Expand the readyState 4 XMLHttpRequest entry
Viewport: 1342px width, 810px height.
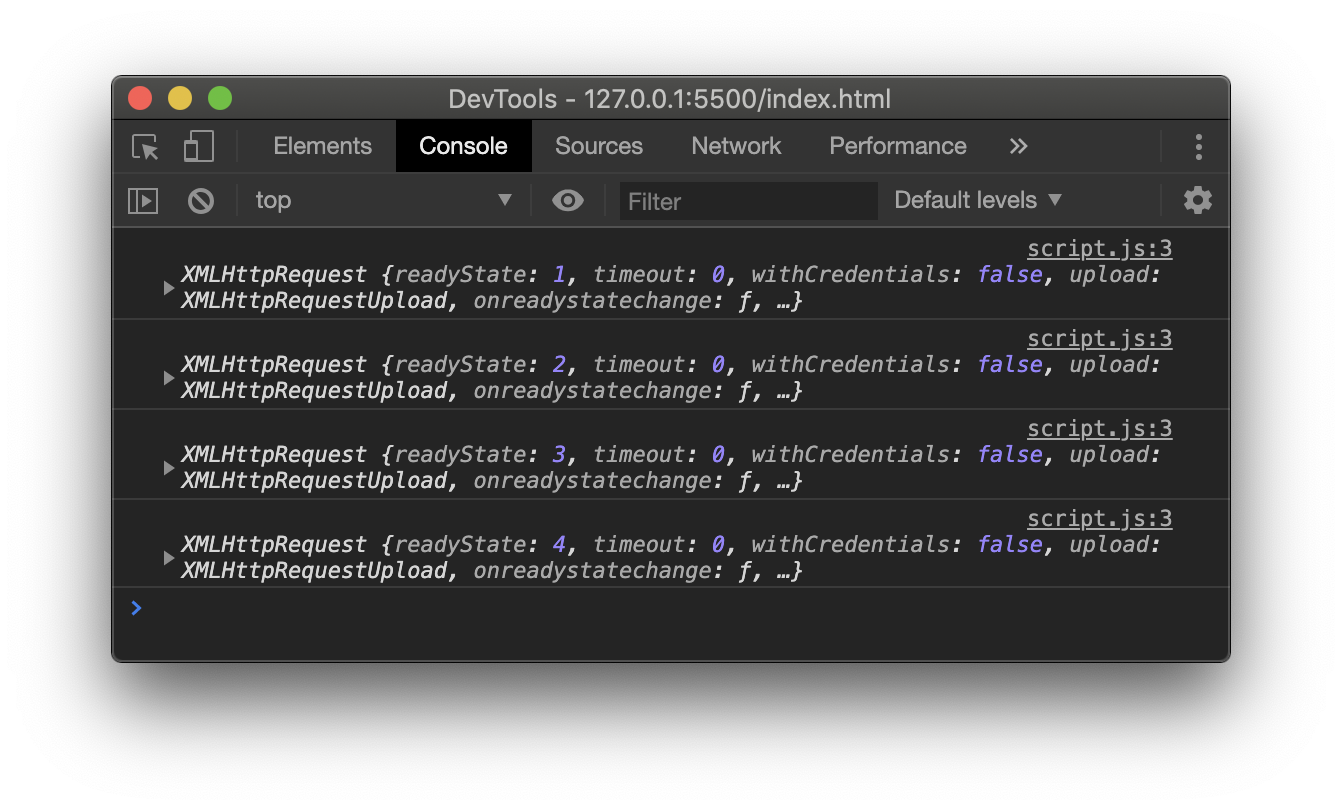pos(168,557)
